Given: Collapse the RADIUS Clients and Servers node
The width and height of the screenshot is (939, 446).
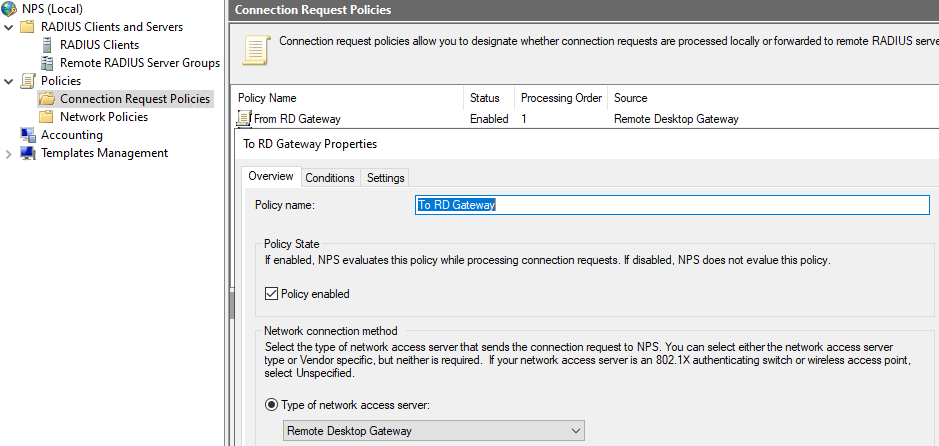Looking at the screenshot, I should [9, 27].
